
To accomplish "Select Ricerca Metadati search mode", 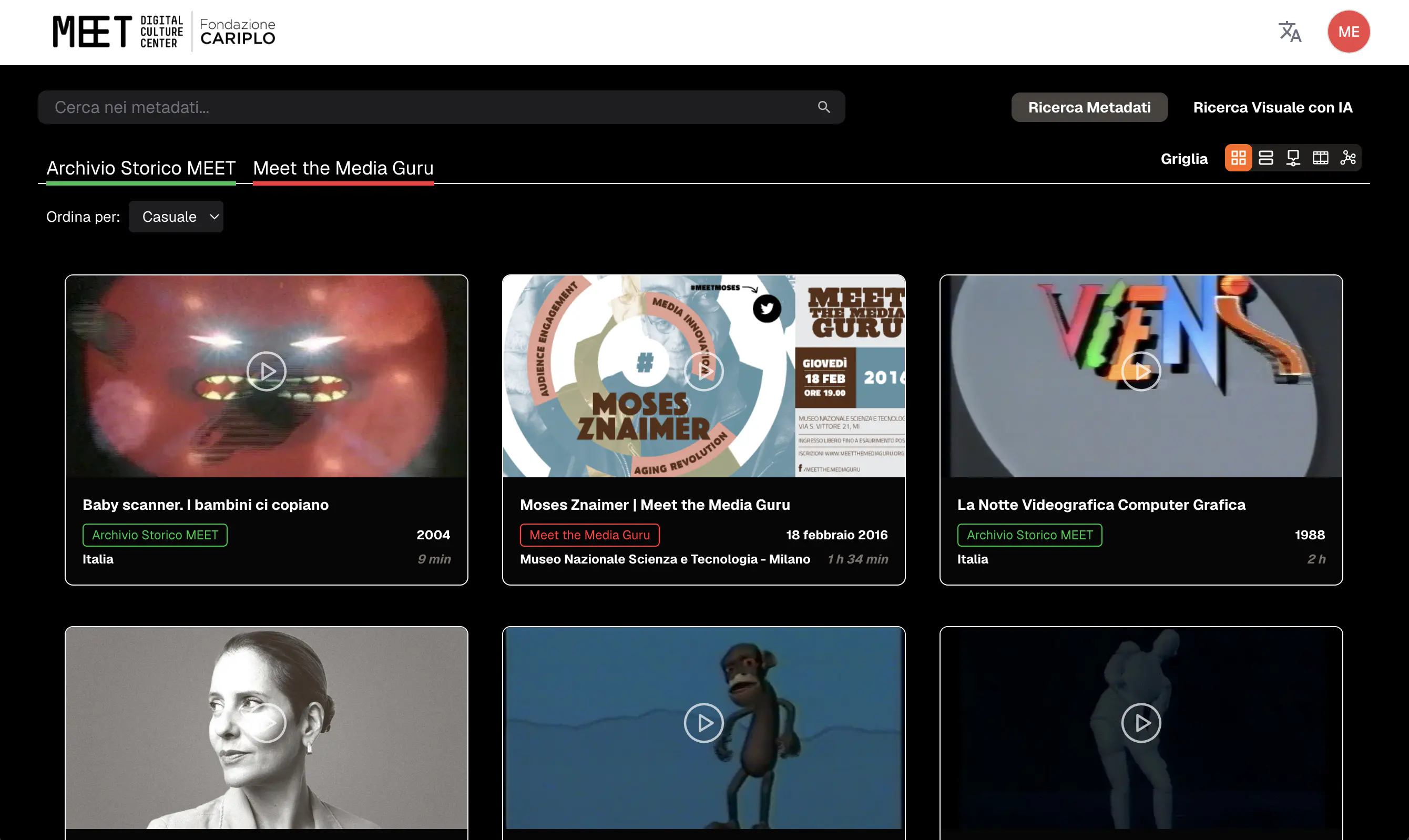I will (x=1089, y=107).
